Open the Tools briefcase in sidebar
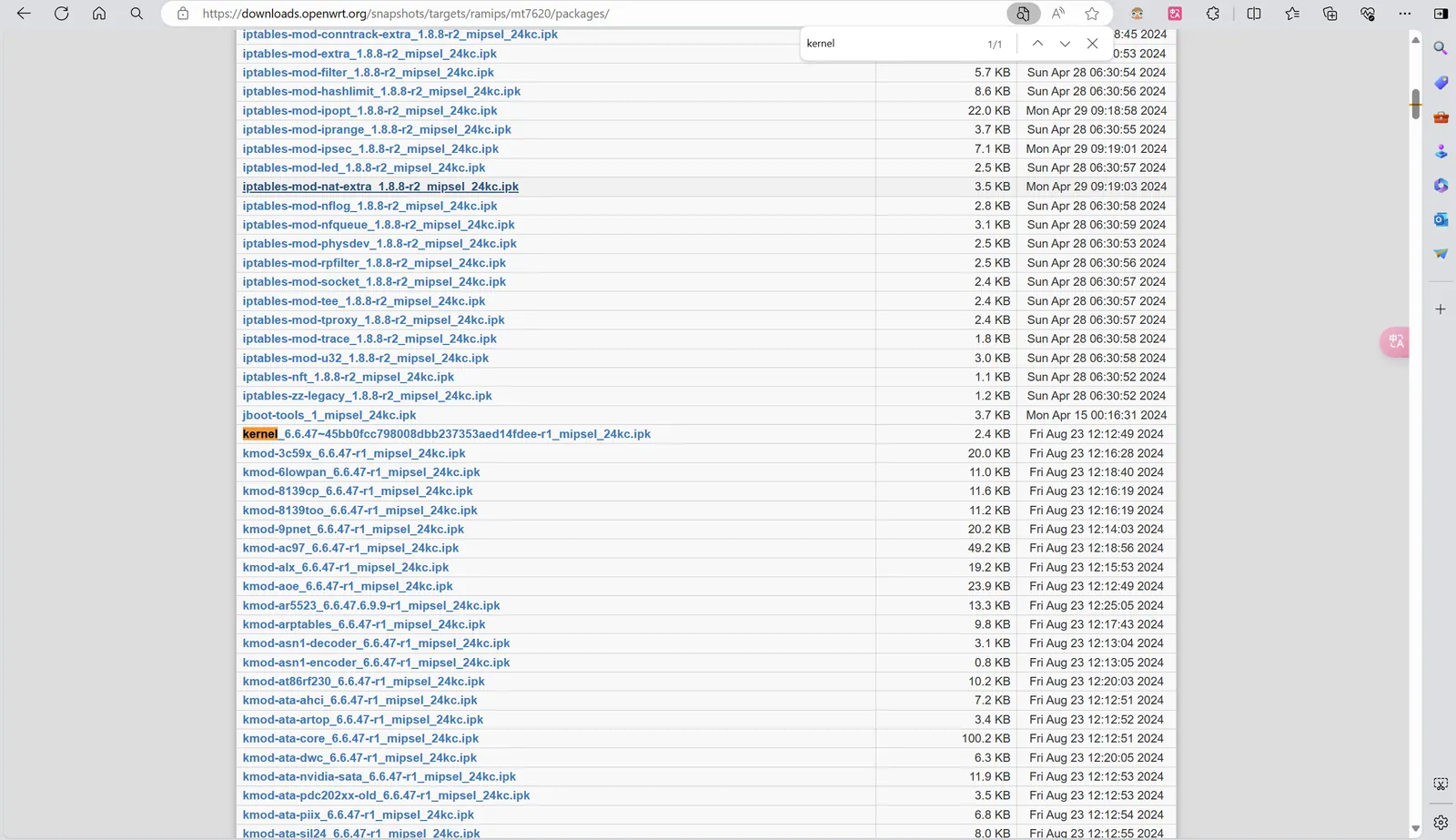Viewport: 1456px width, 840px height. [1441, 117]
